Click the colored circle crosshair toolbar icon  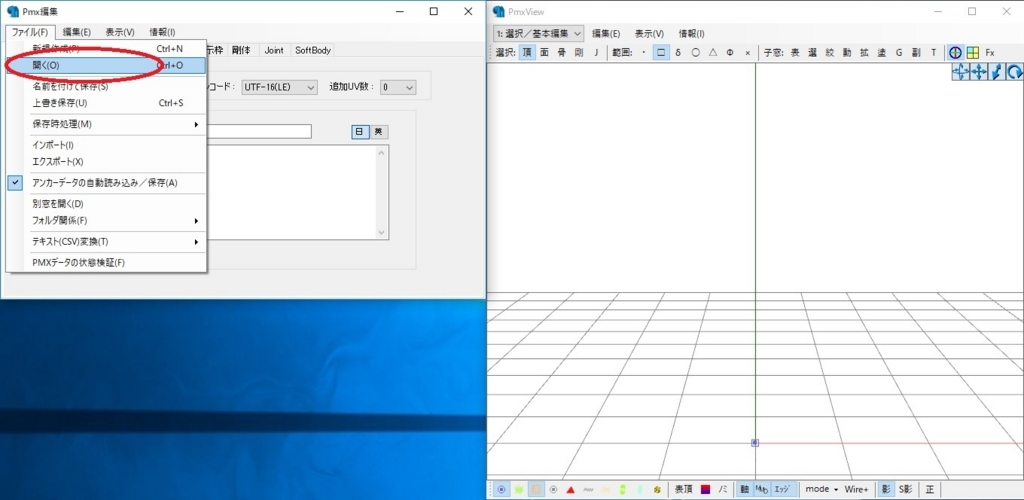[x=955, y=53]
